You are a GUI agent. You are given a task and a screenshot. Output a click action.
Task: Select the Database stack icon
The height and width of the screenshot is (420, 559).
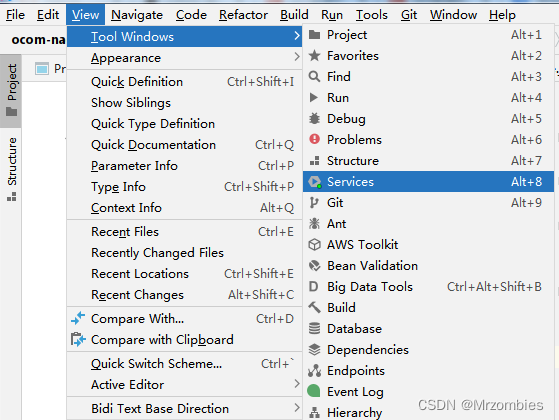(x=314, y=328)
